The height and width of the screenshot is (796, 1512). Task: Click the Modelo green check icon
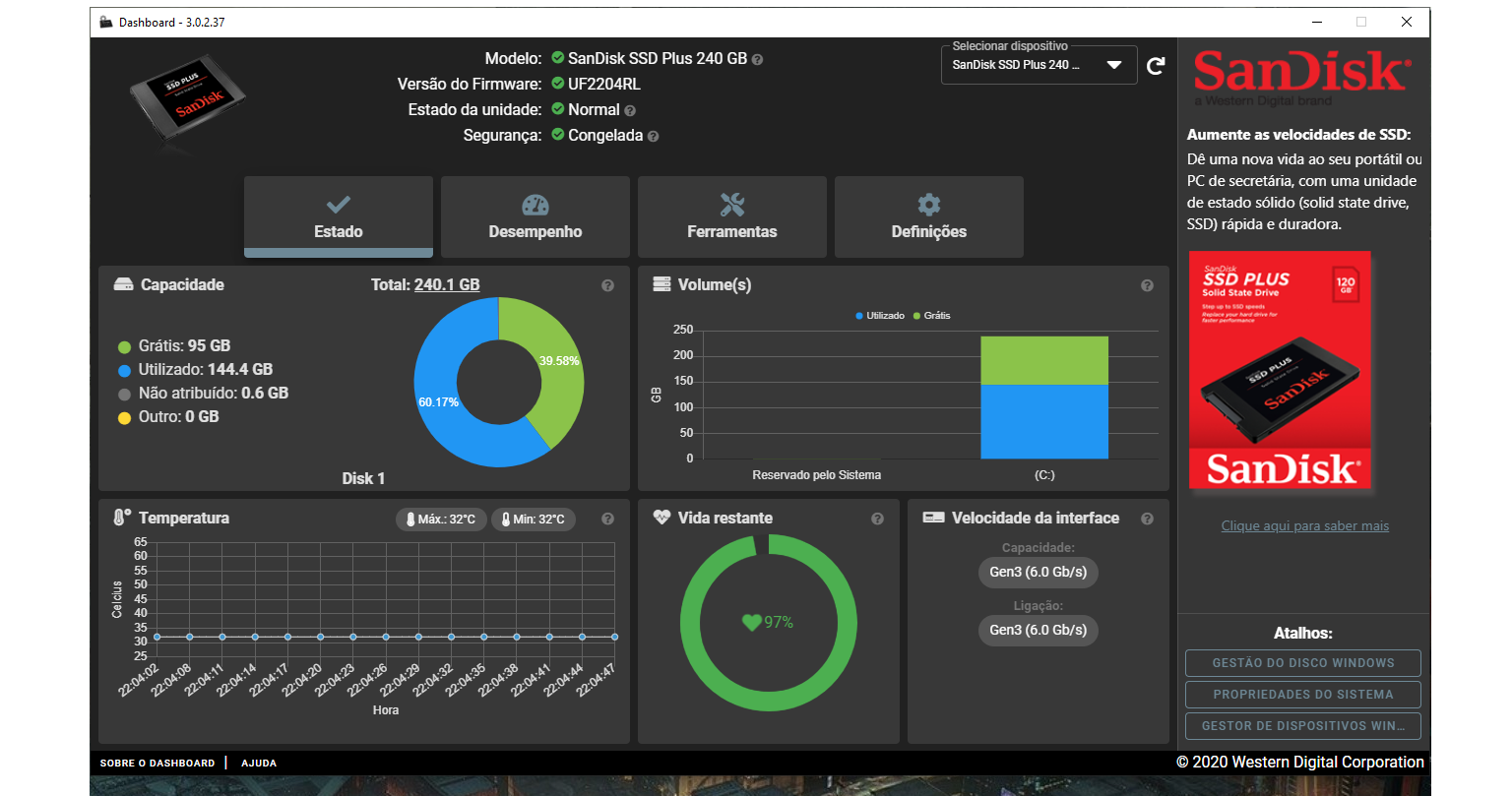tap(558, 58)
